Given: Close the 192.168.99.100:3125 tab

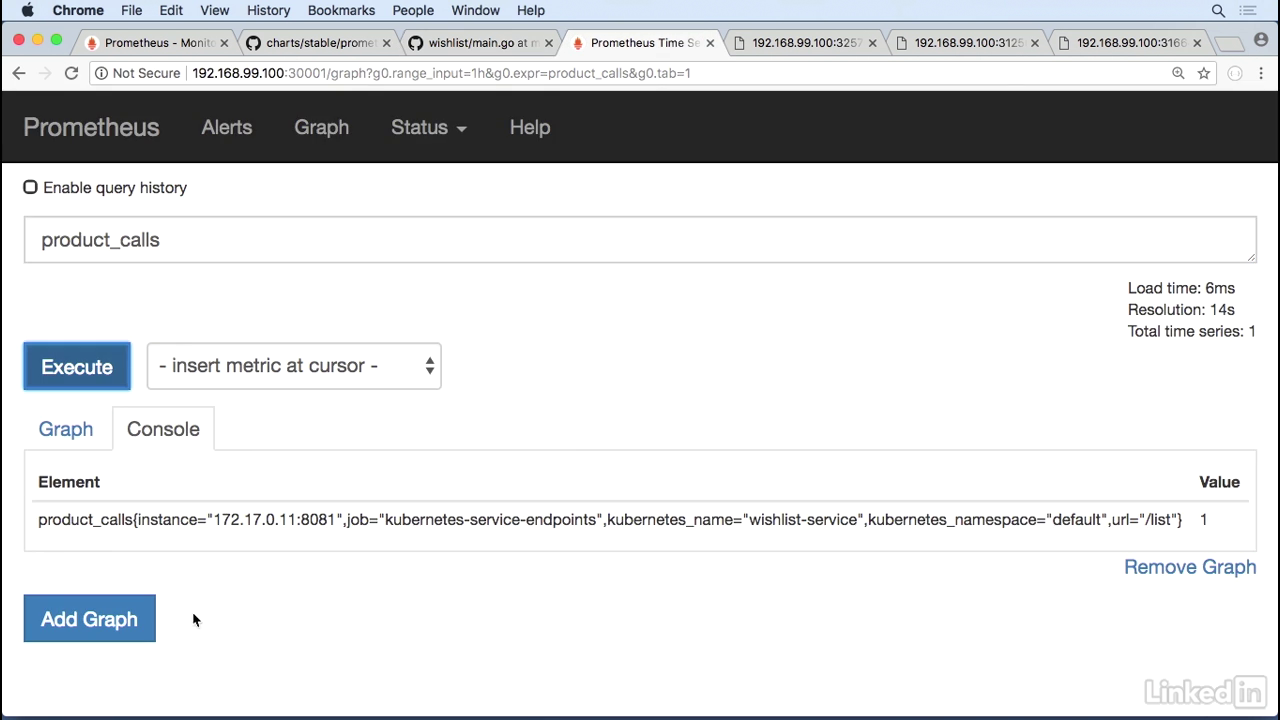Looking at the screenshot, I should point(1034,43).
